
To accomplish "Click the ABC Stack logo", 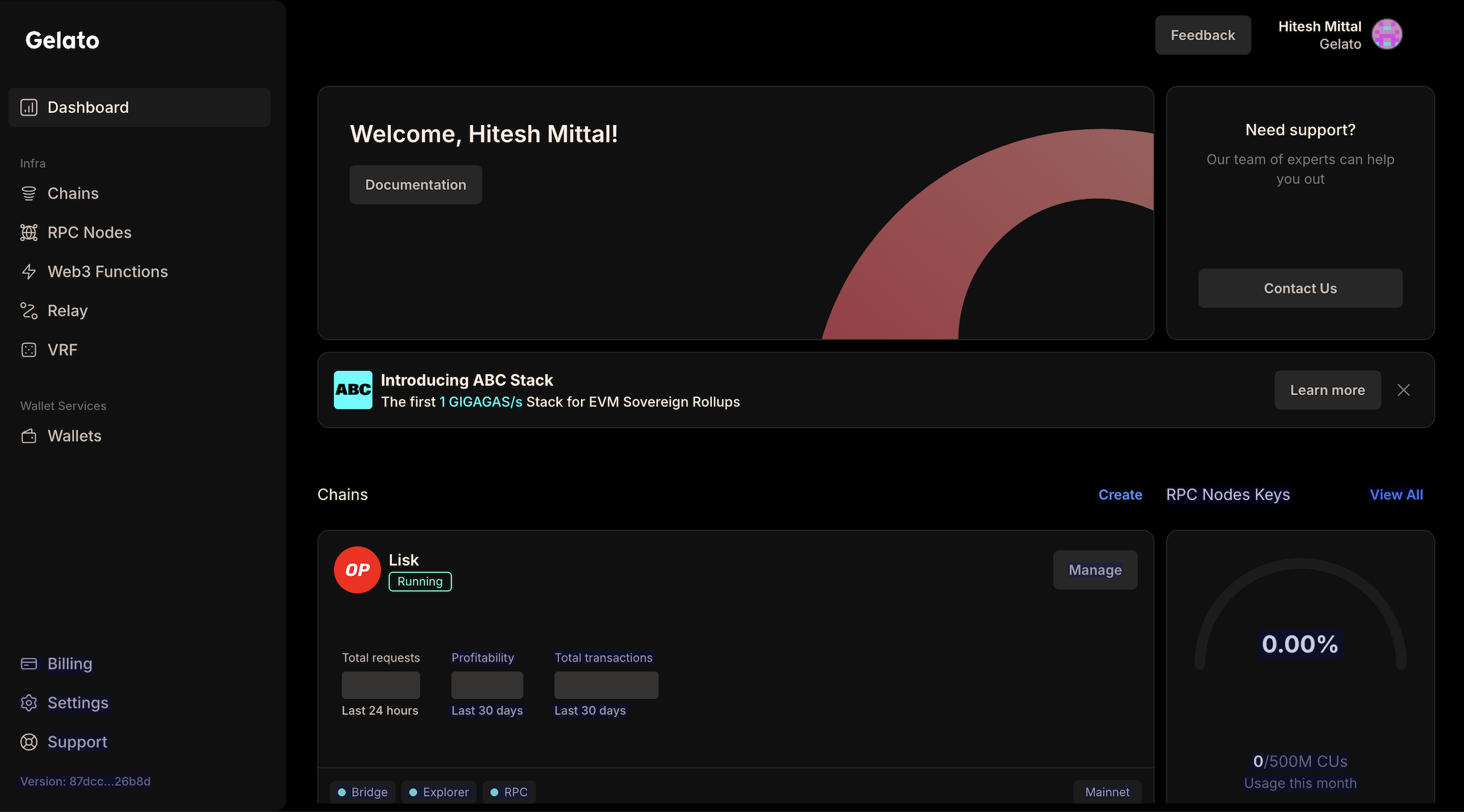I will click(x=353, y=390).
